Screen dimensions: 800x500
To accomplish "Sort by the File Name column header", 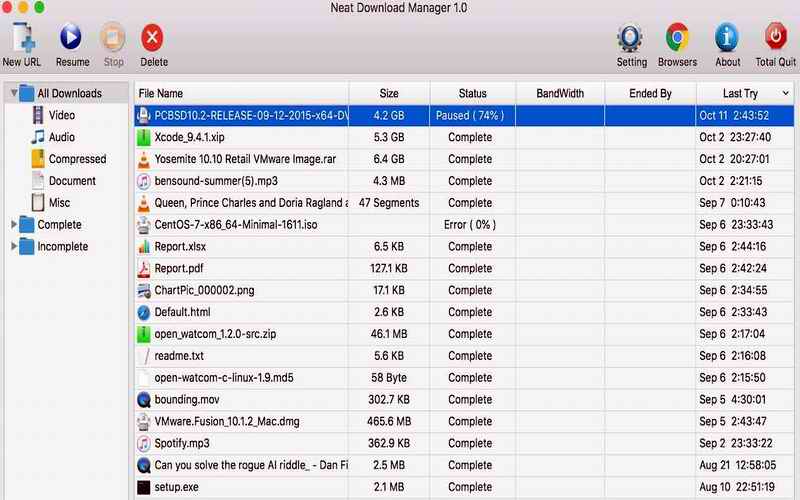I will coord(161,93).
